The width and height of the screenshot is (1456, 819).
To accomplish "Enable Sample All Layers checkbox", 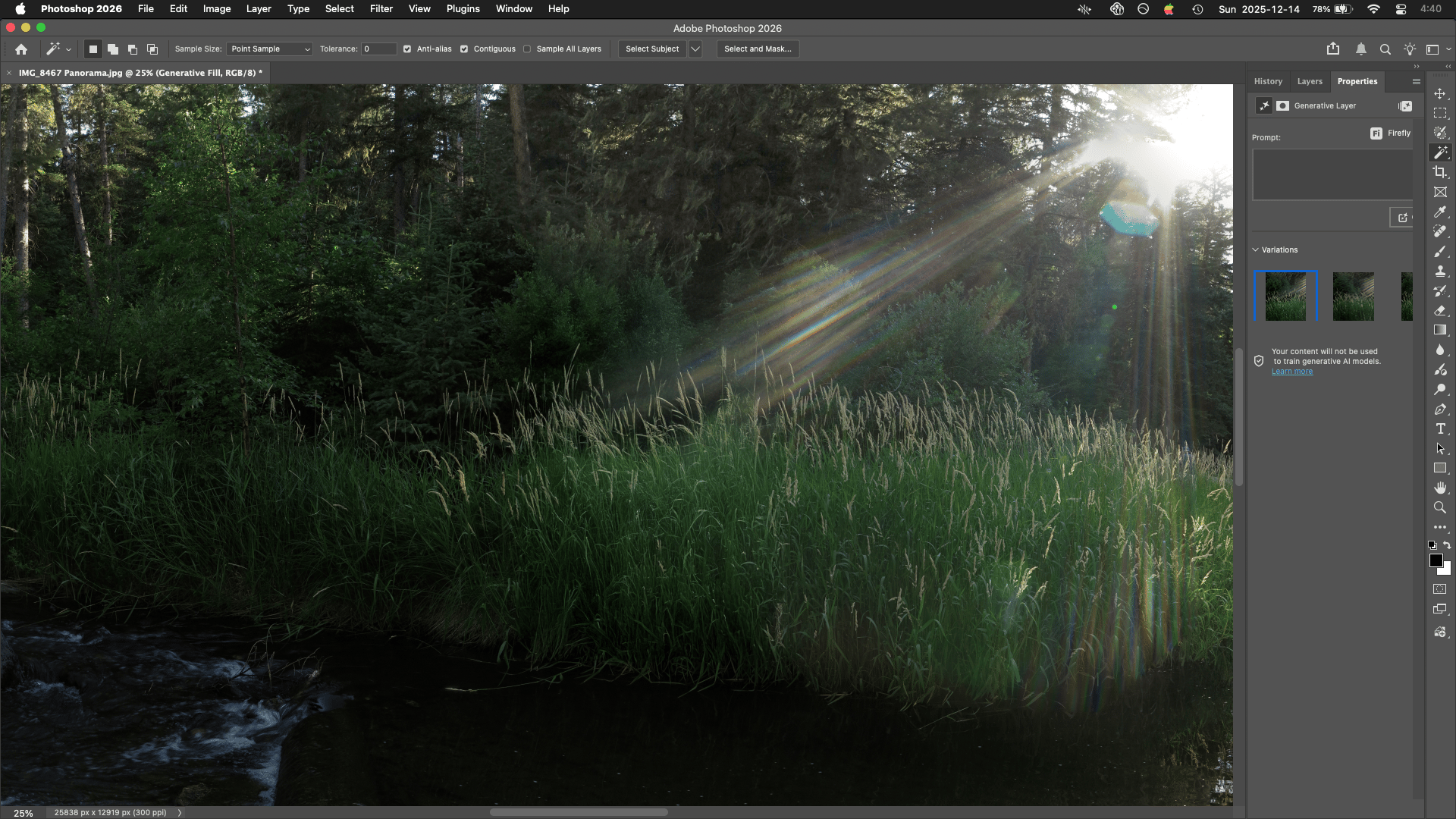I will (527, 49).
